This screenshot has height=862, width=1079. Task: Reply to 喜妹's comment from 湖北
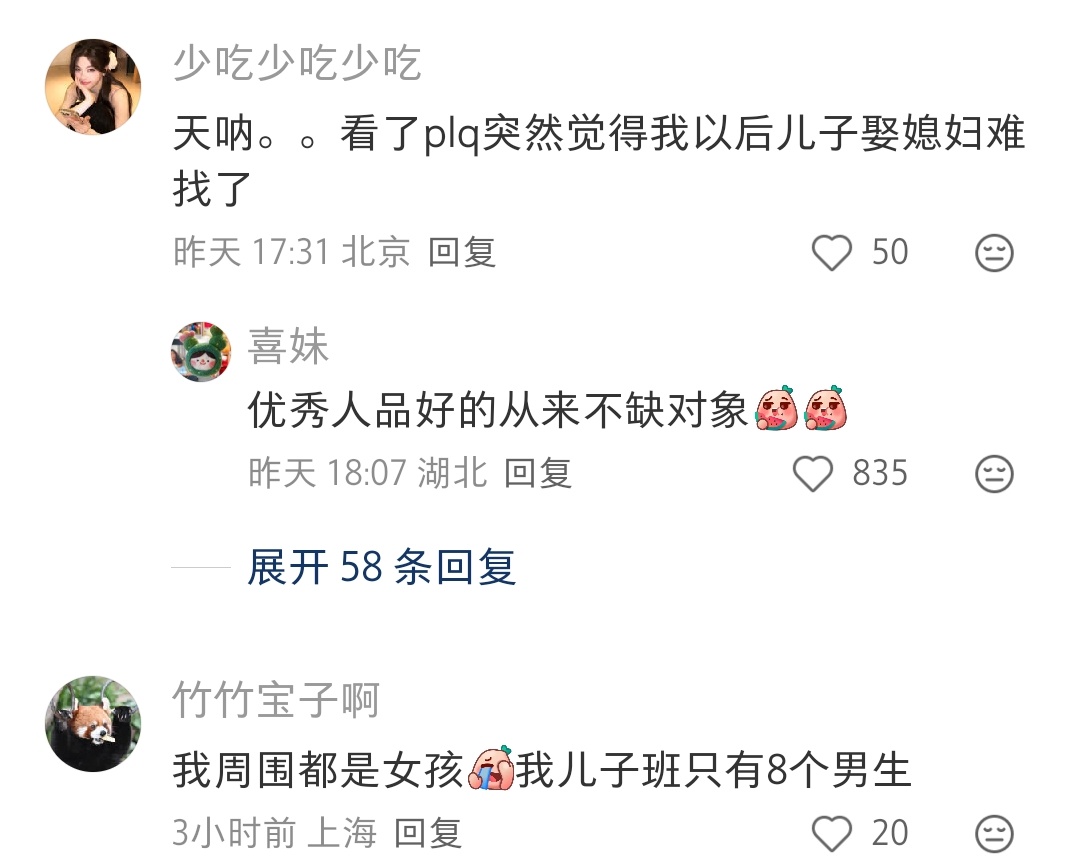pyautogui.click(x=537, y=473)
